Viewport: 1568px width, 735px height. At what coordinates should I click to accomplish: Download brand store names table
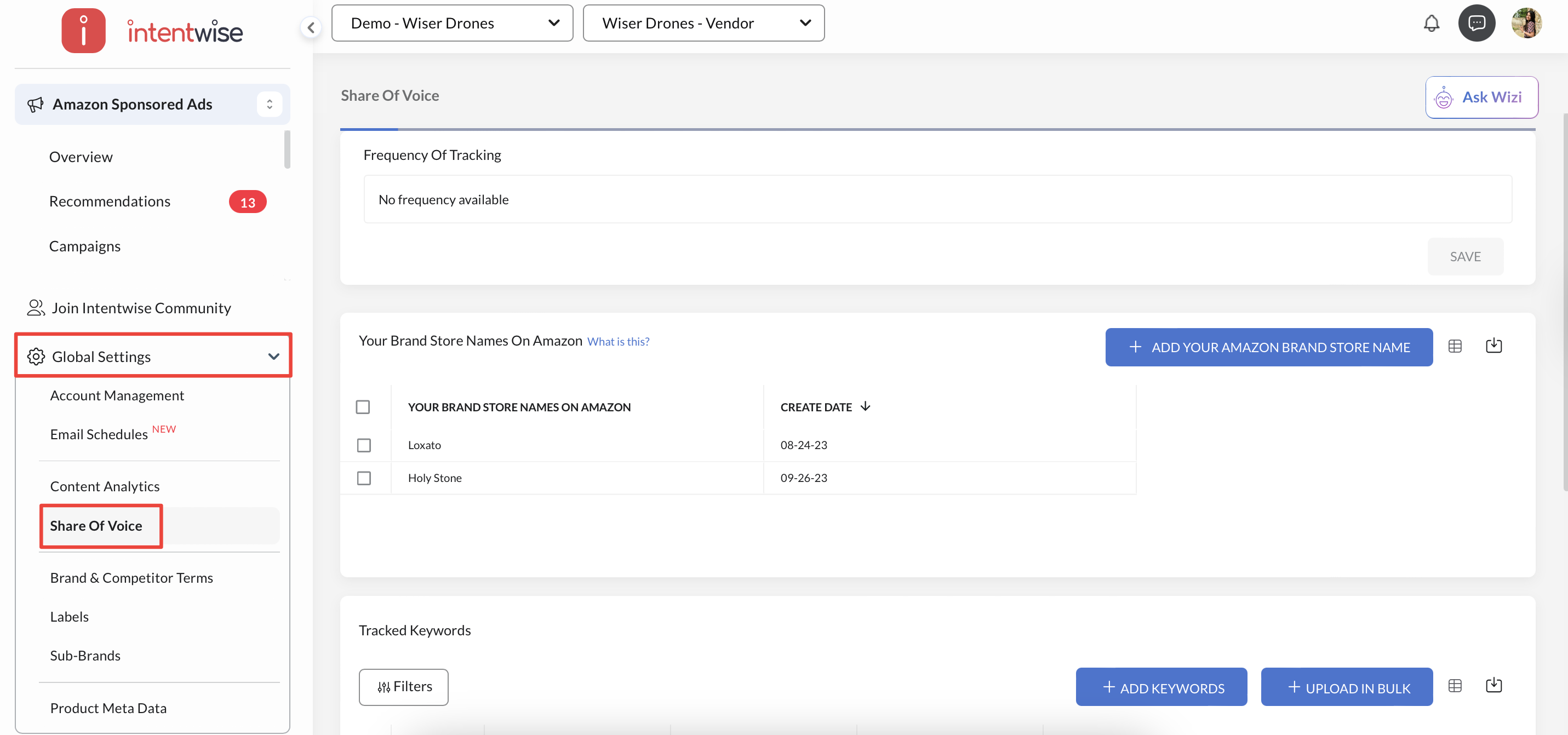tap(1493, 346)
